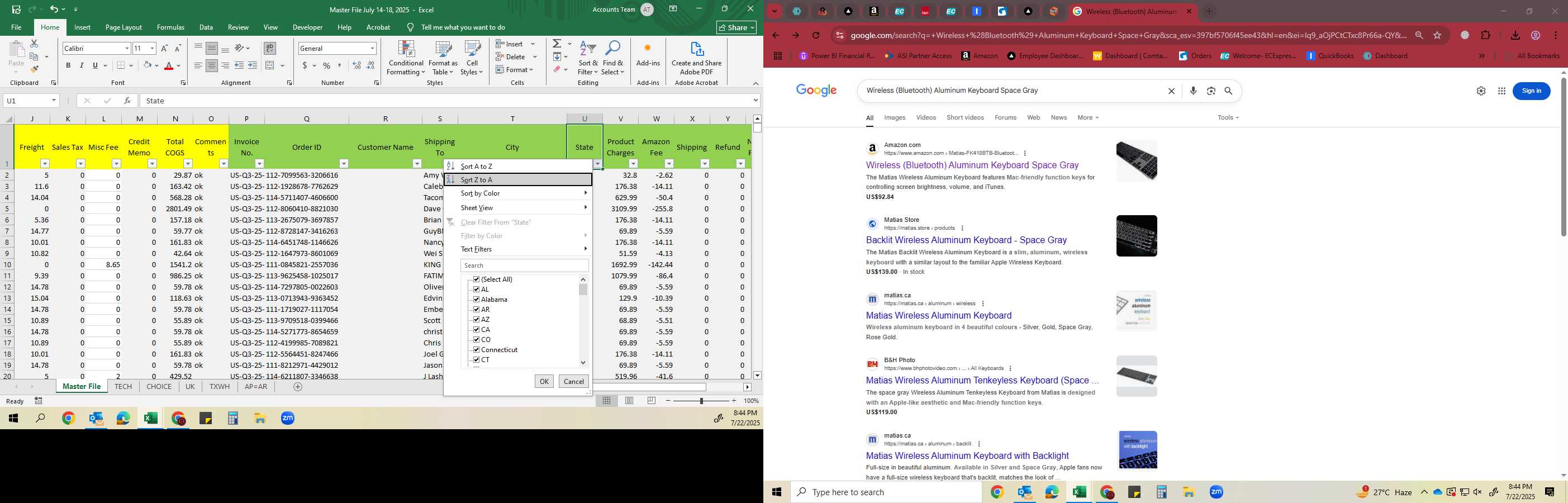Open the General number format dropdown
The width and height of the screenshot is (1568, 503).
click(373, 48)
